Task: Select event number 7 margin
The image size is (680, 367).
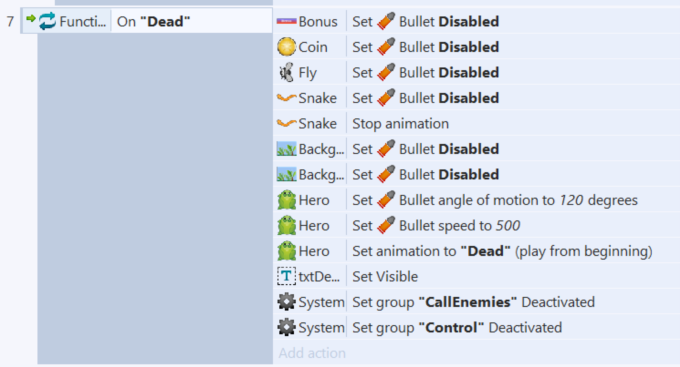Action: point(10,21)
